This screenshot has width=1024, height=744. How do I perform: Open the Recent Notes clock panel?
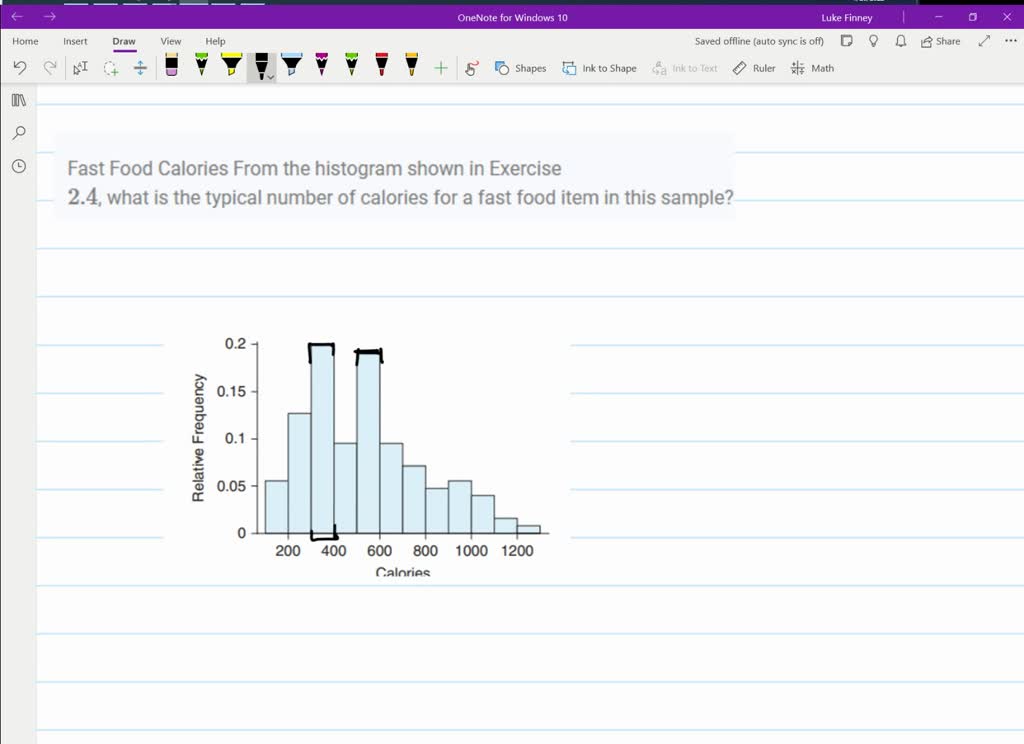click(x=17, y=166)
